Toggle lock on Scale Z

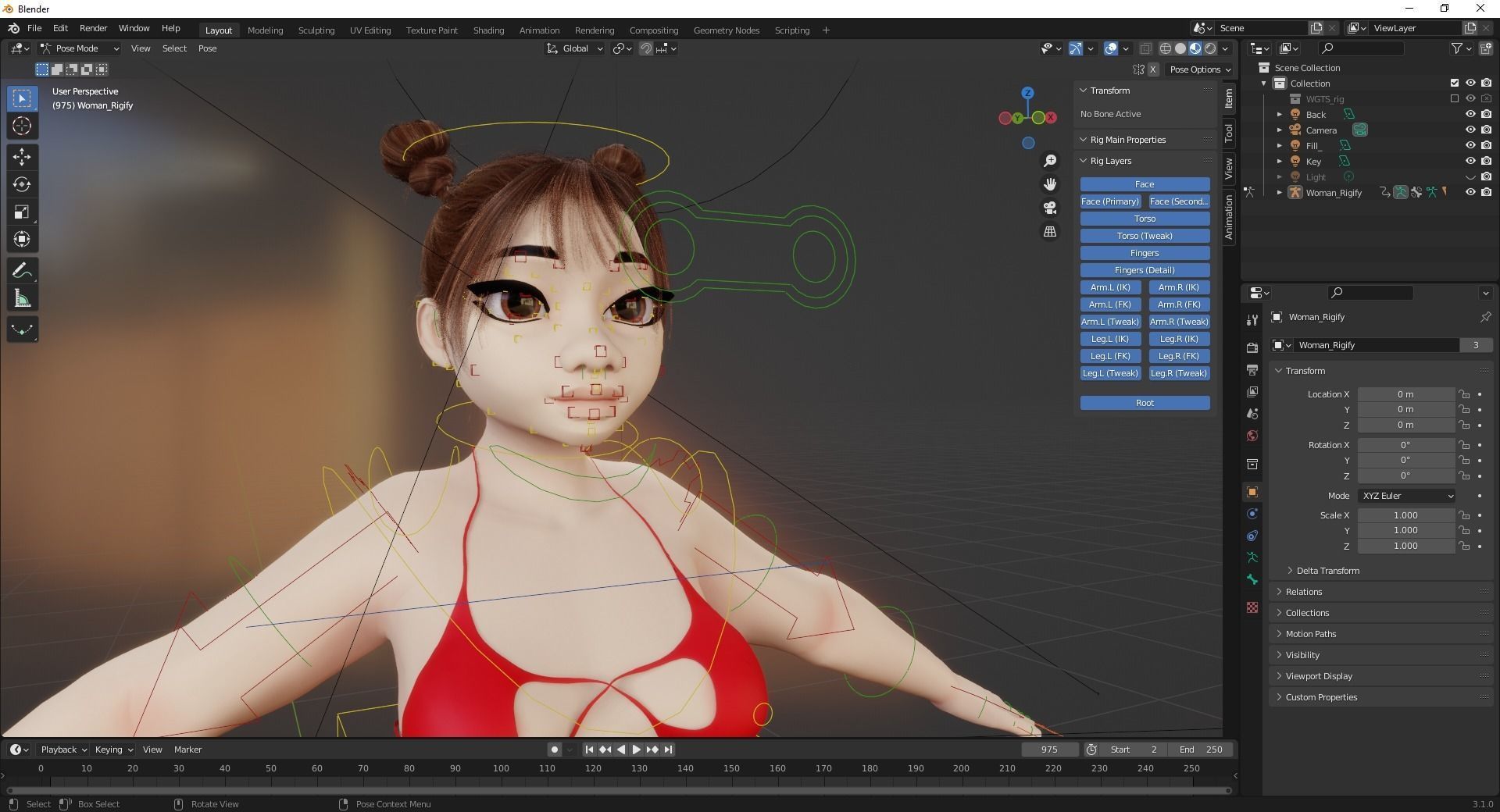click(1464, 547)
